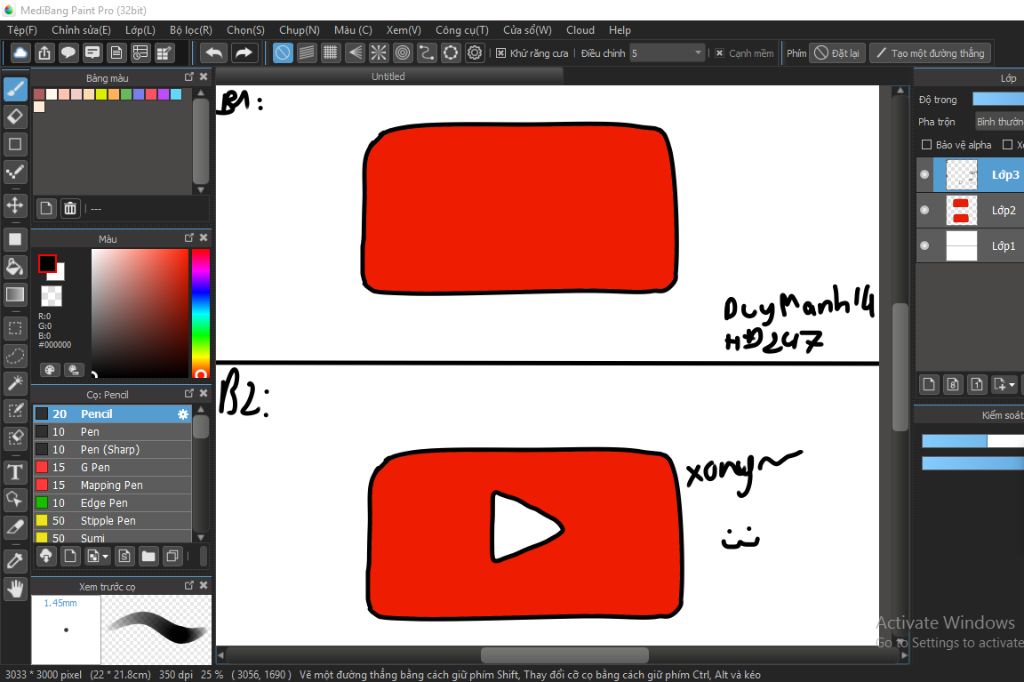
Task: Select the Magic Wand tool
Action: pos(15,383)
